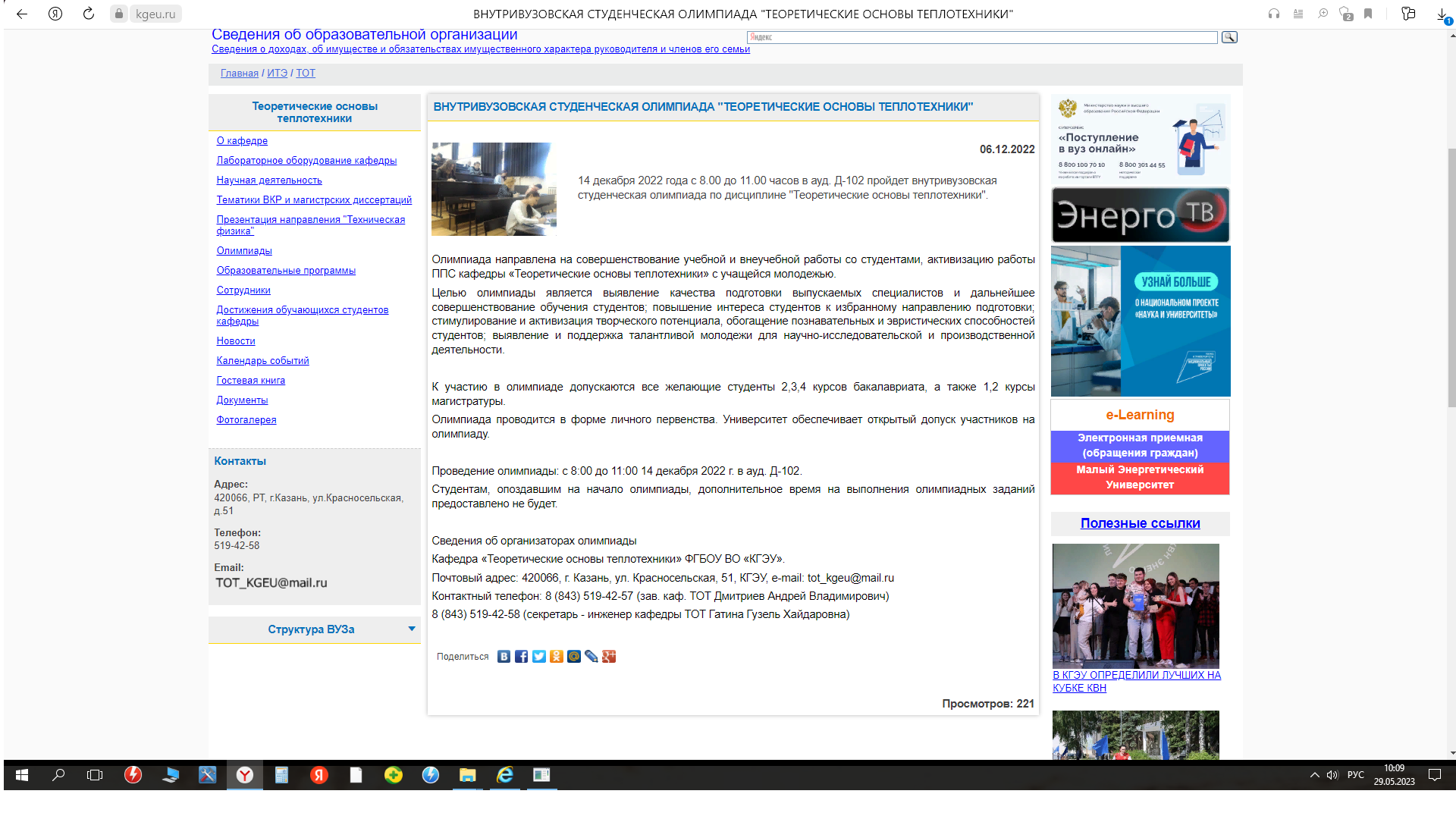The width and height of the screenshot is (1456, 819).
Task: Open the olympiad photo thumbnail
Action: click(x=494, y=189)
